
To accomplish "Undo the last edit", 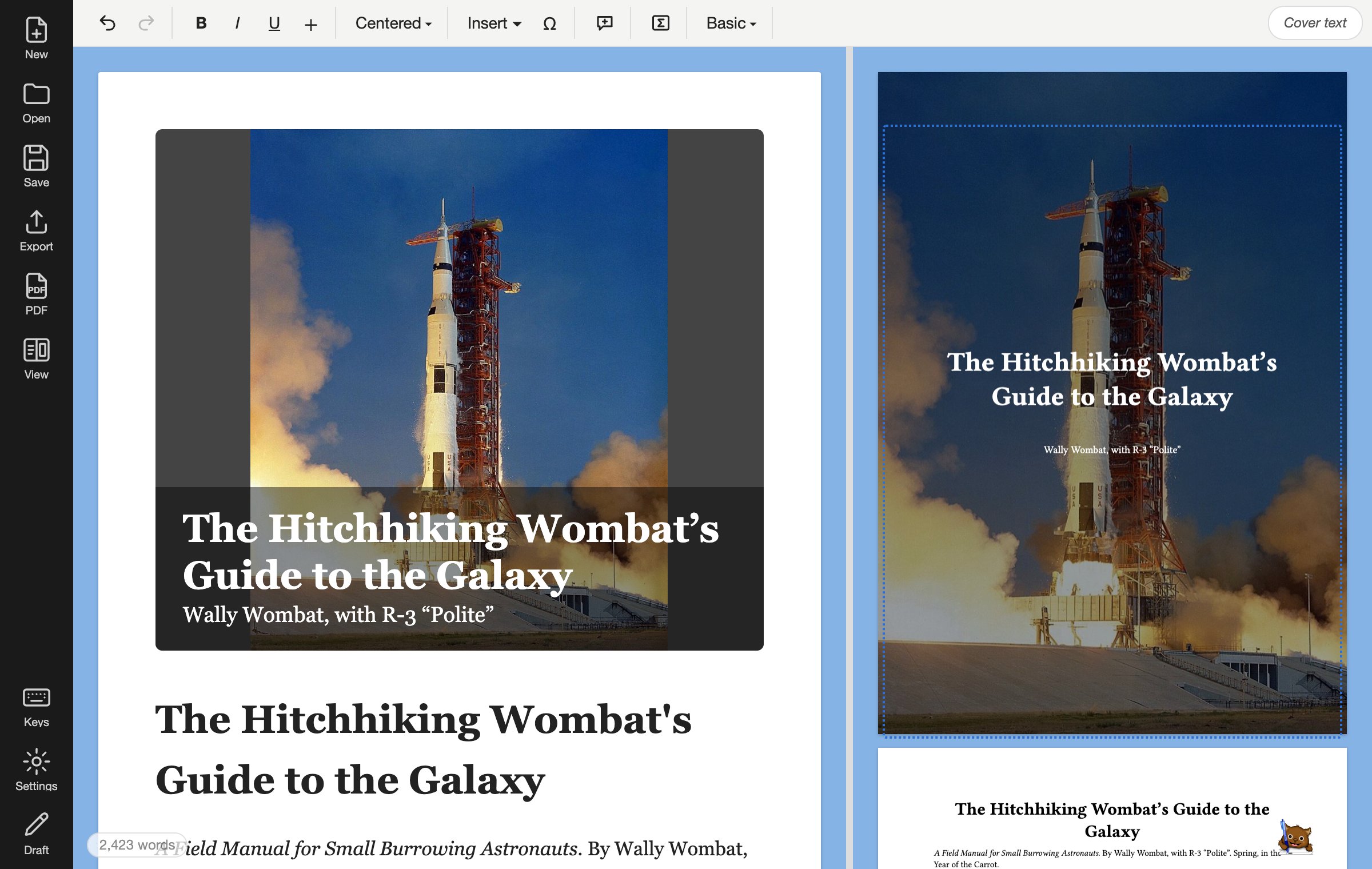I will (x=107, y=23).
